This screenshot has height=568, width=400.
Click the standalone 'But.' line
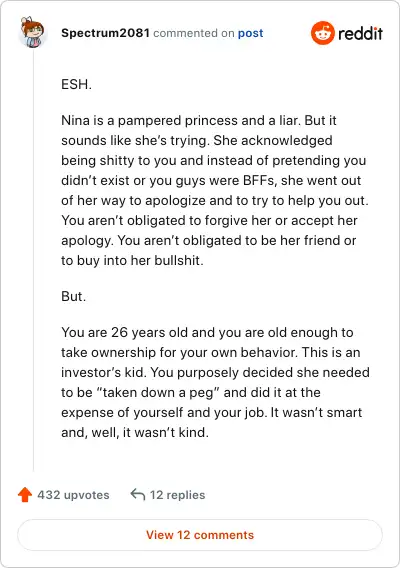tap(74, 296)
